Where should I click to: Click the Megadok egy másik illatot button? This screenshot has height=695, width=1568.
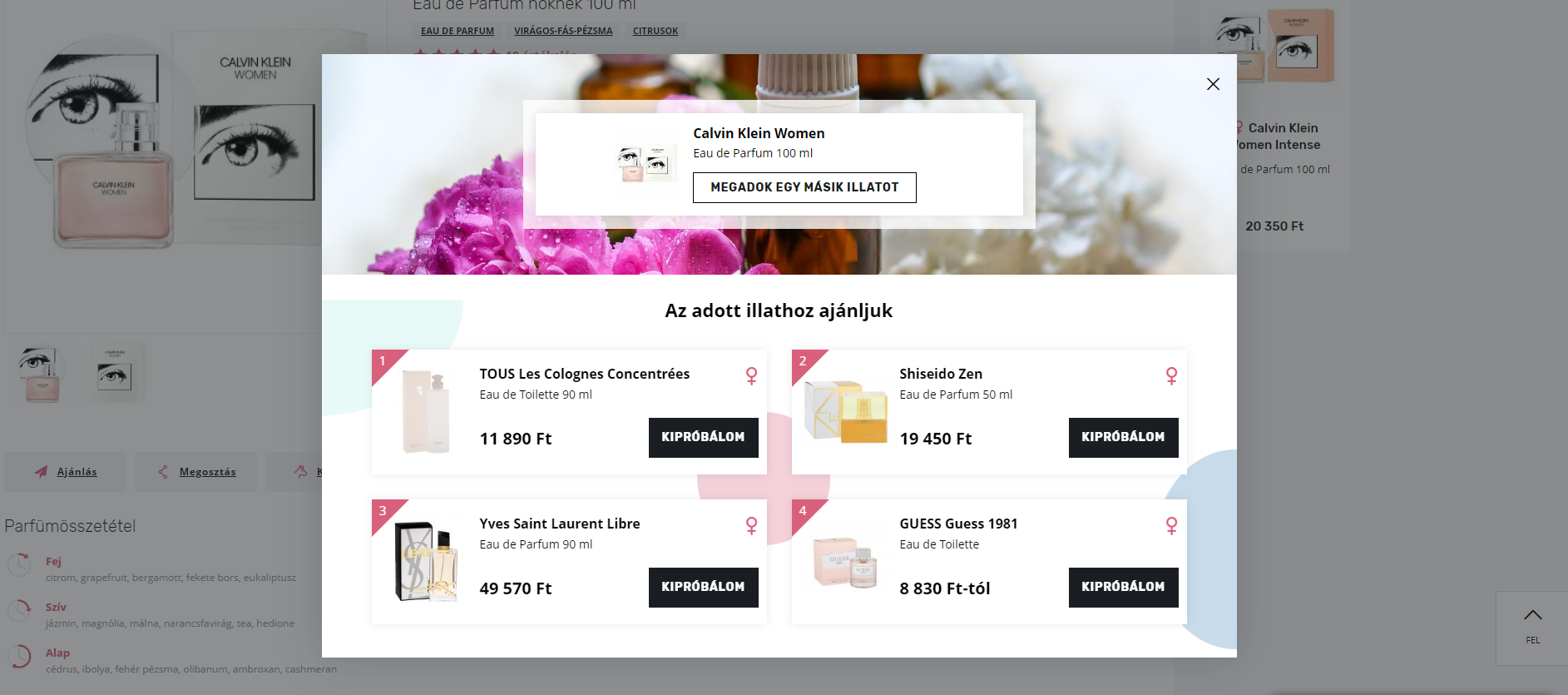click(804, 187)
